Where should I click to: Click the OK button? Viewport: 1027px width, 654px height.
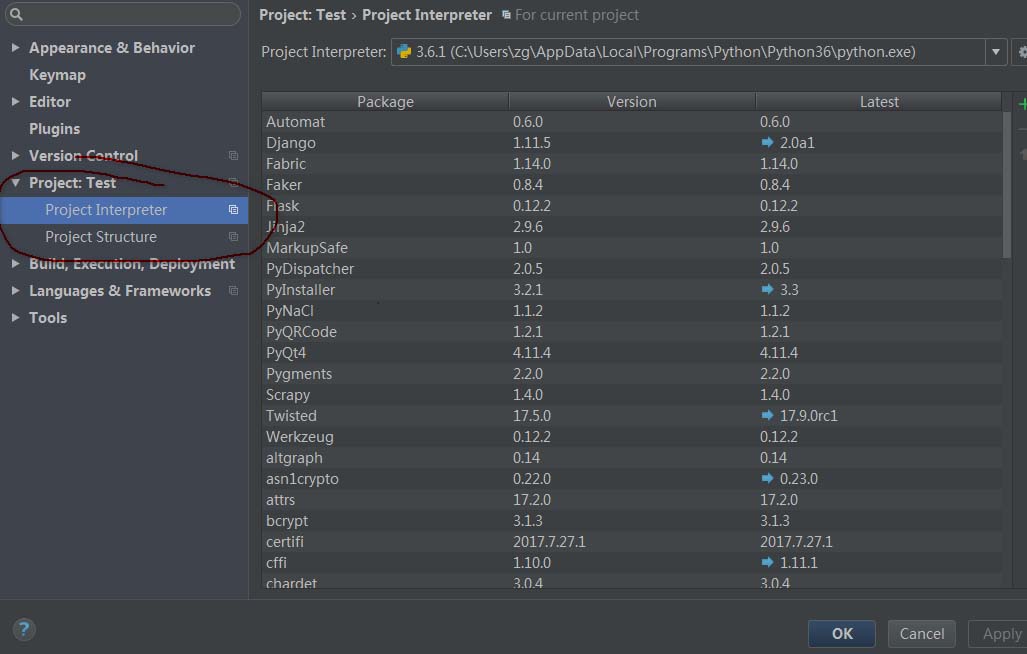click(x=842, y=634)
